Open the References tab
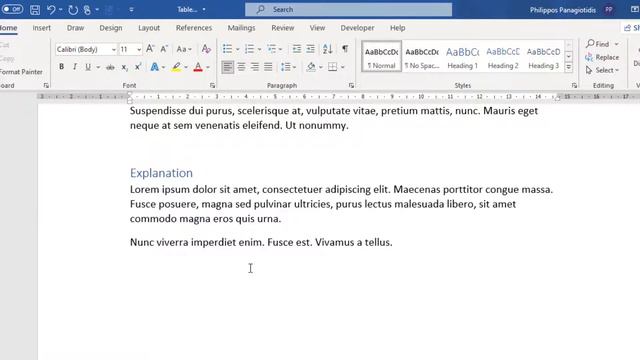The image size is (640, 360). (194, 28)
